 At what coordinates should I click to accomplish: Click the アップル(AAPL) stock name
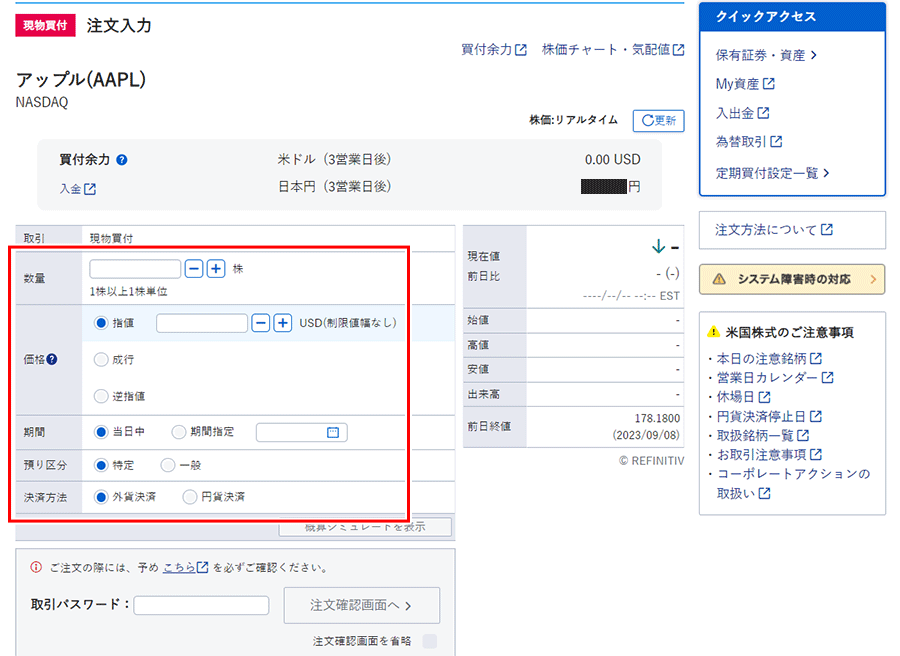coord(81,80)
